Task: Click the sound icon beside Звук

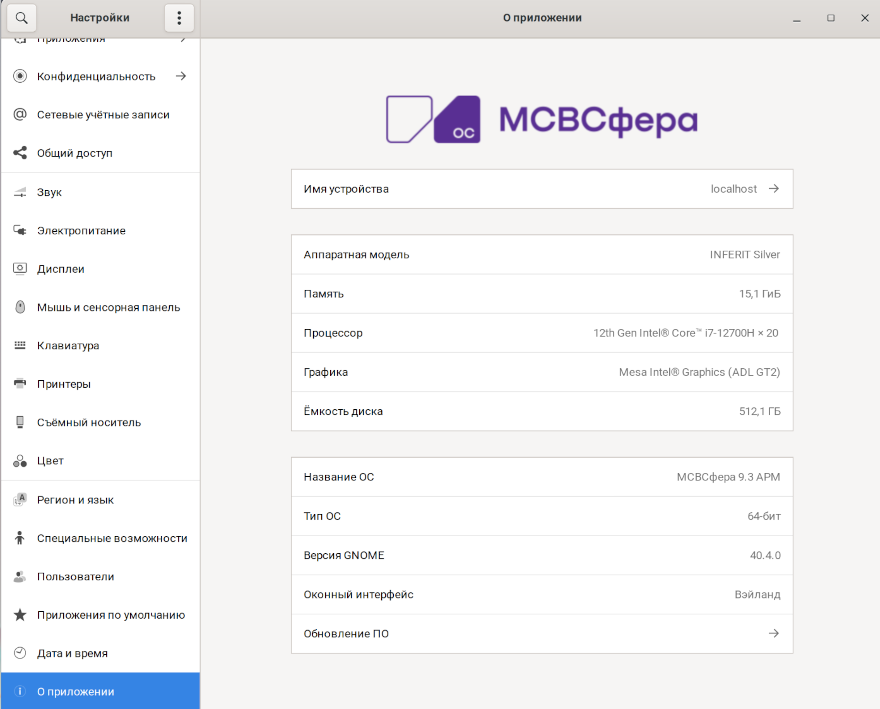Action: (x=20, y=192)
